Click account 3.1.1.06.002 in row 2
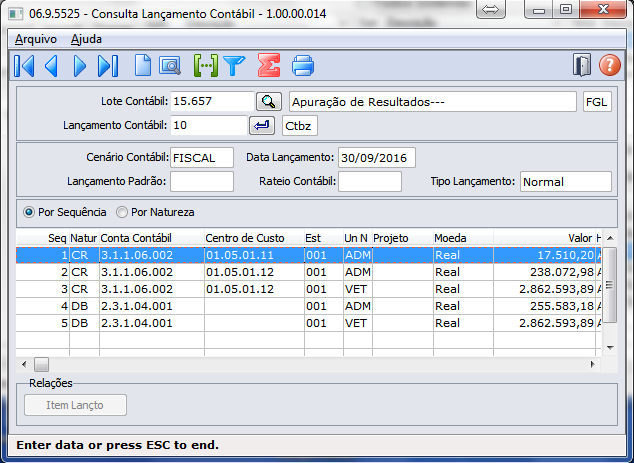Viewport: 634px width, 463px height. pos(152,272)
